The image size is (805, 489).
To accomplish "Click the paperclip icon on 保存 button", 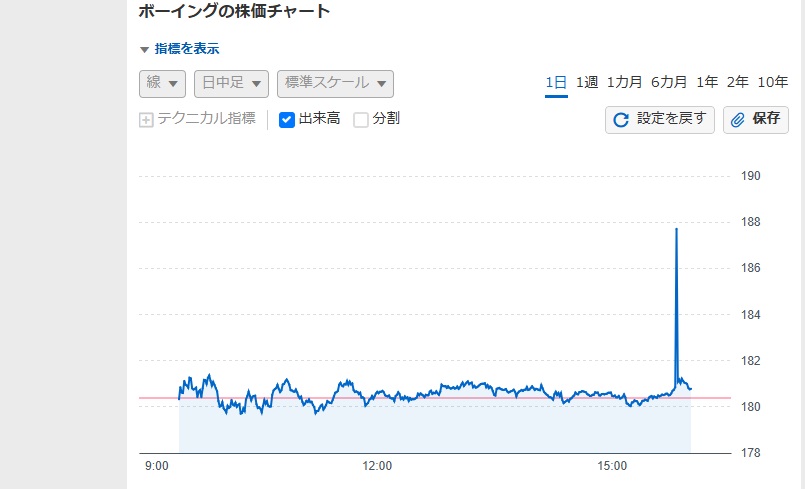I will click(737, 120).
